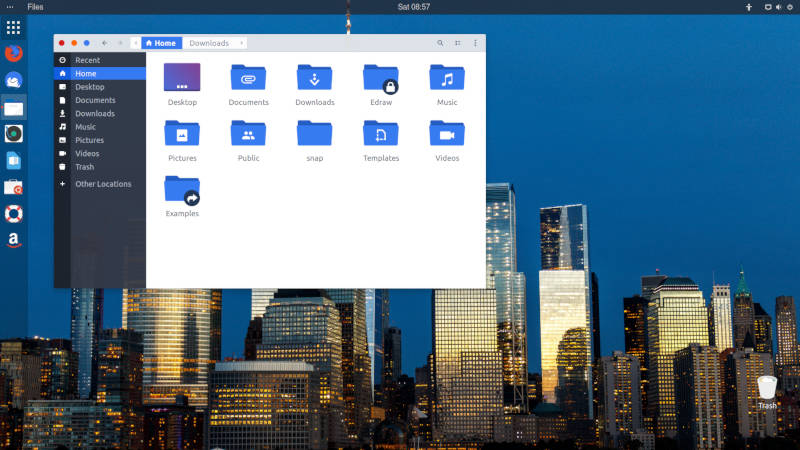Click the screen indicator in the top bar
The image size is (800, 450).
point(767,7)
